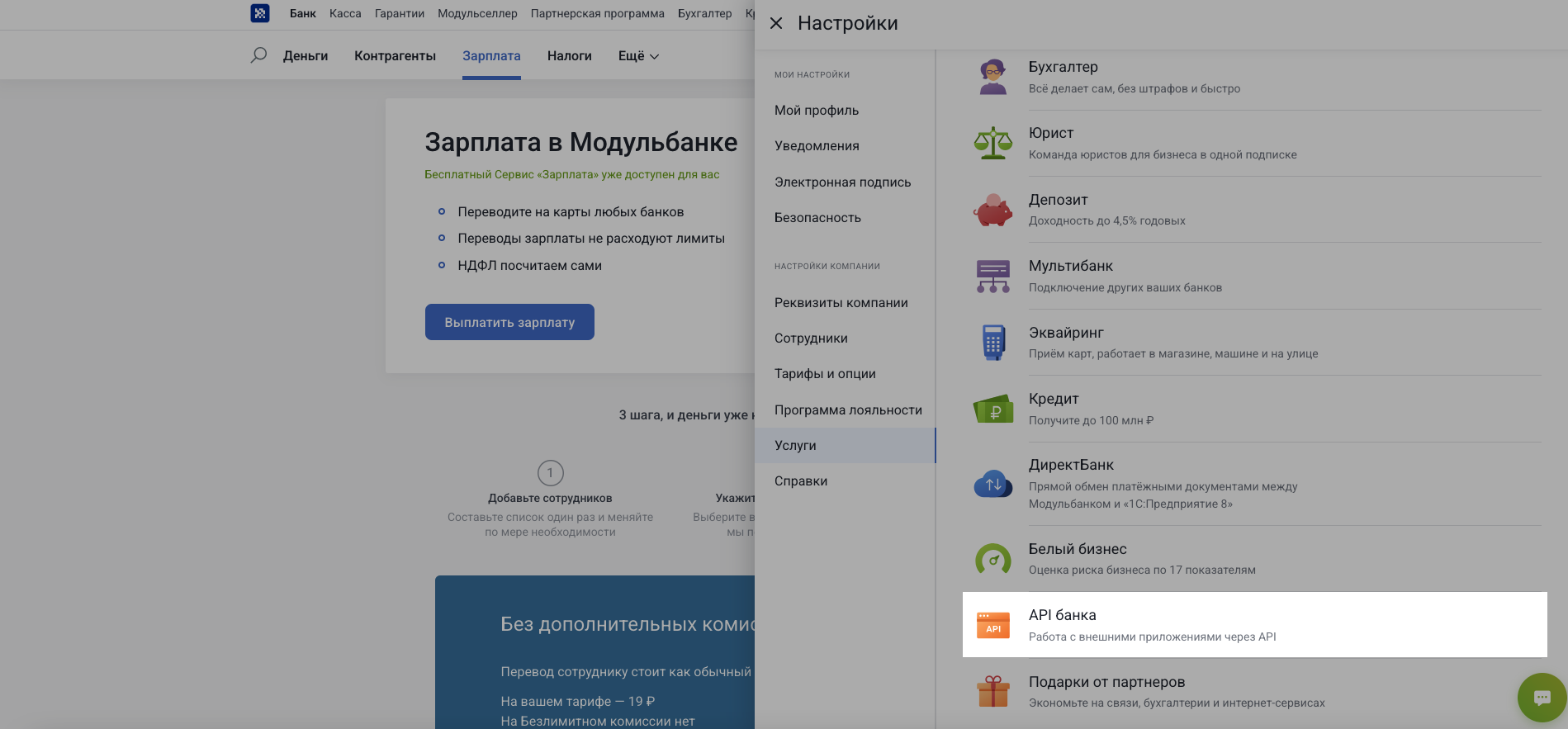The width and height of the screenshot is (1568, 729).
Task: Close the Настройки panel
Action: 776,23
